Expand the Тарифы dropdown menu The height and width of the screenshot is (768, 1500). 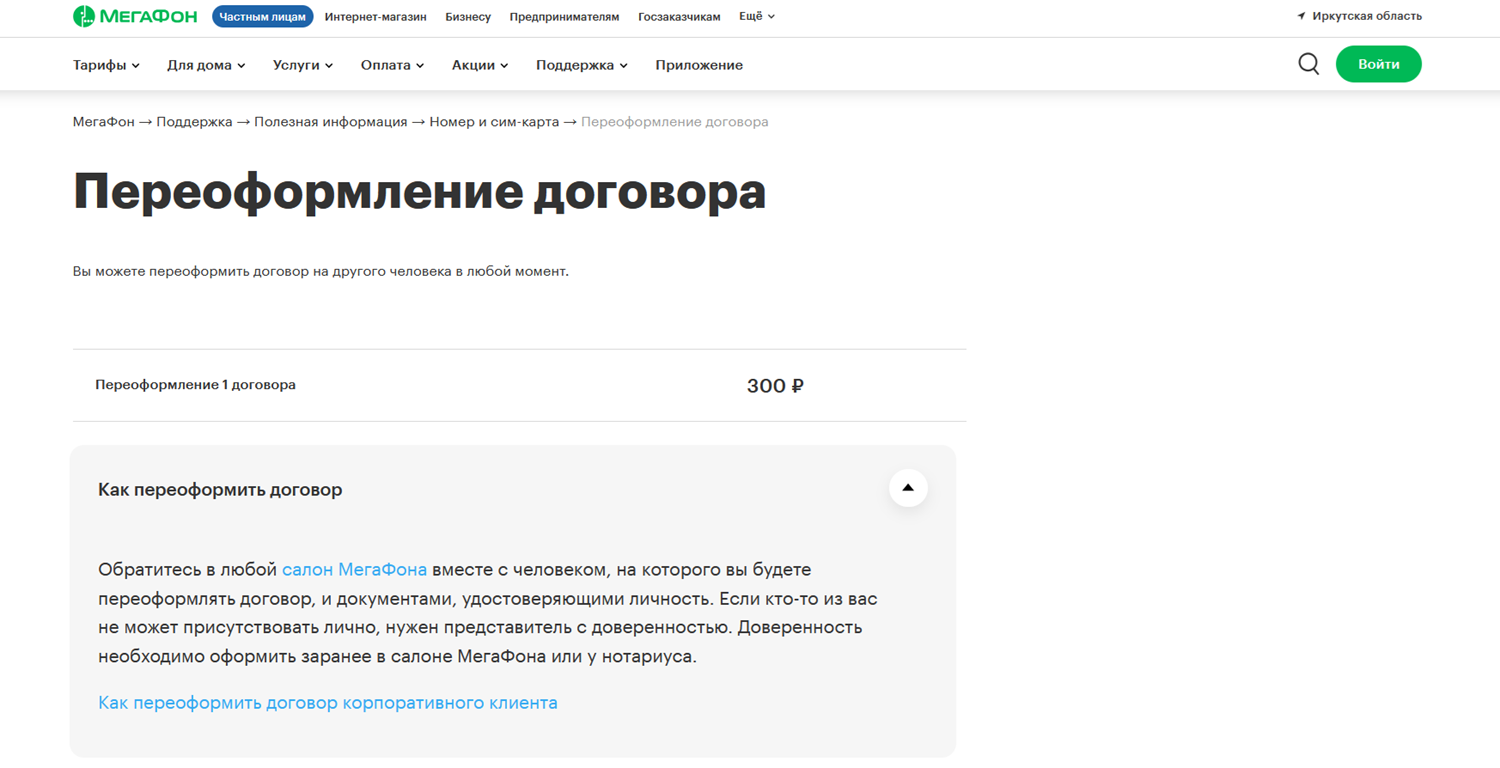pos(106,65)
